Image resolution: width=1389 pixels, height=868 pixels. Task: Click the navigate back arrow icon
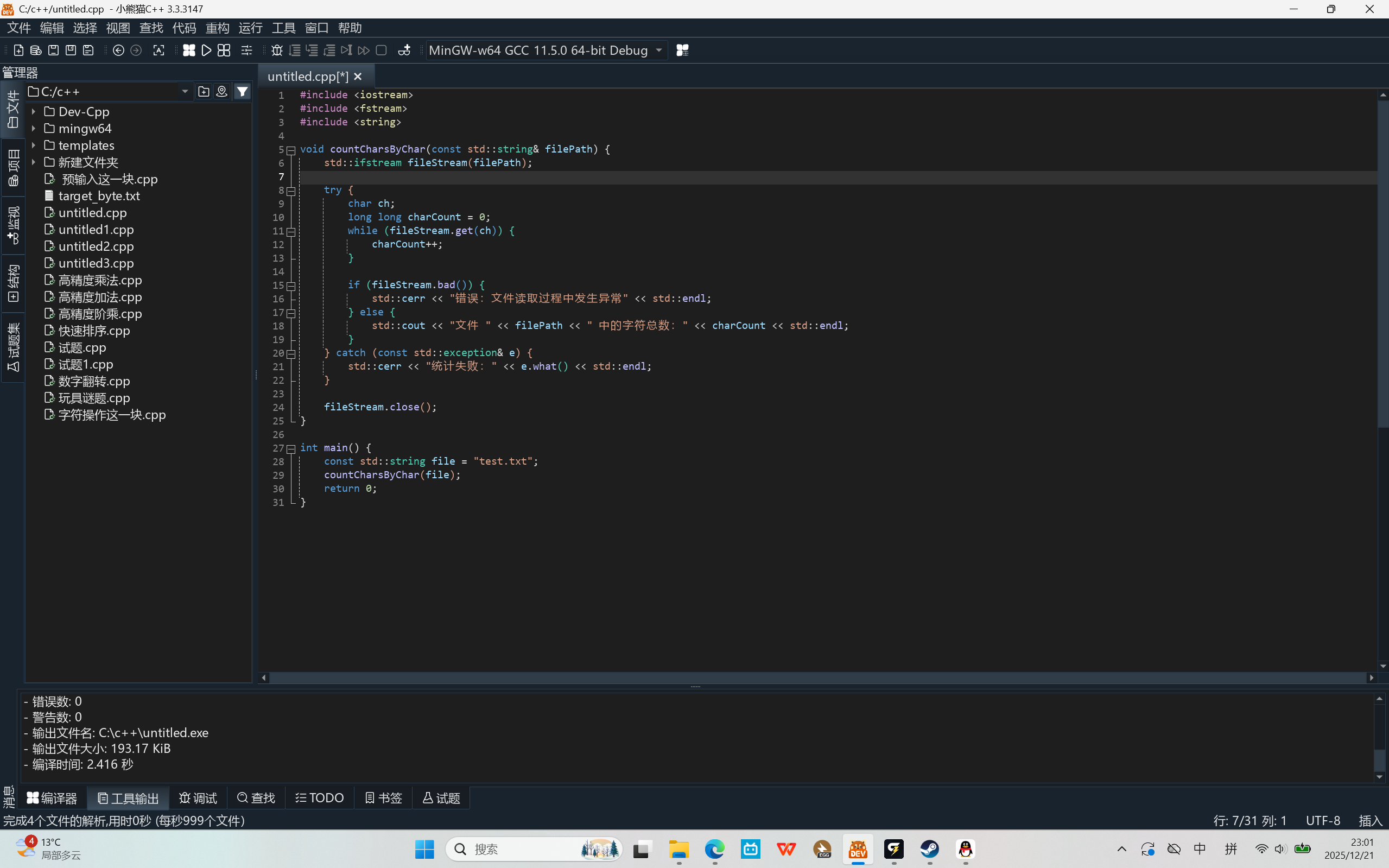point(118,50)
